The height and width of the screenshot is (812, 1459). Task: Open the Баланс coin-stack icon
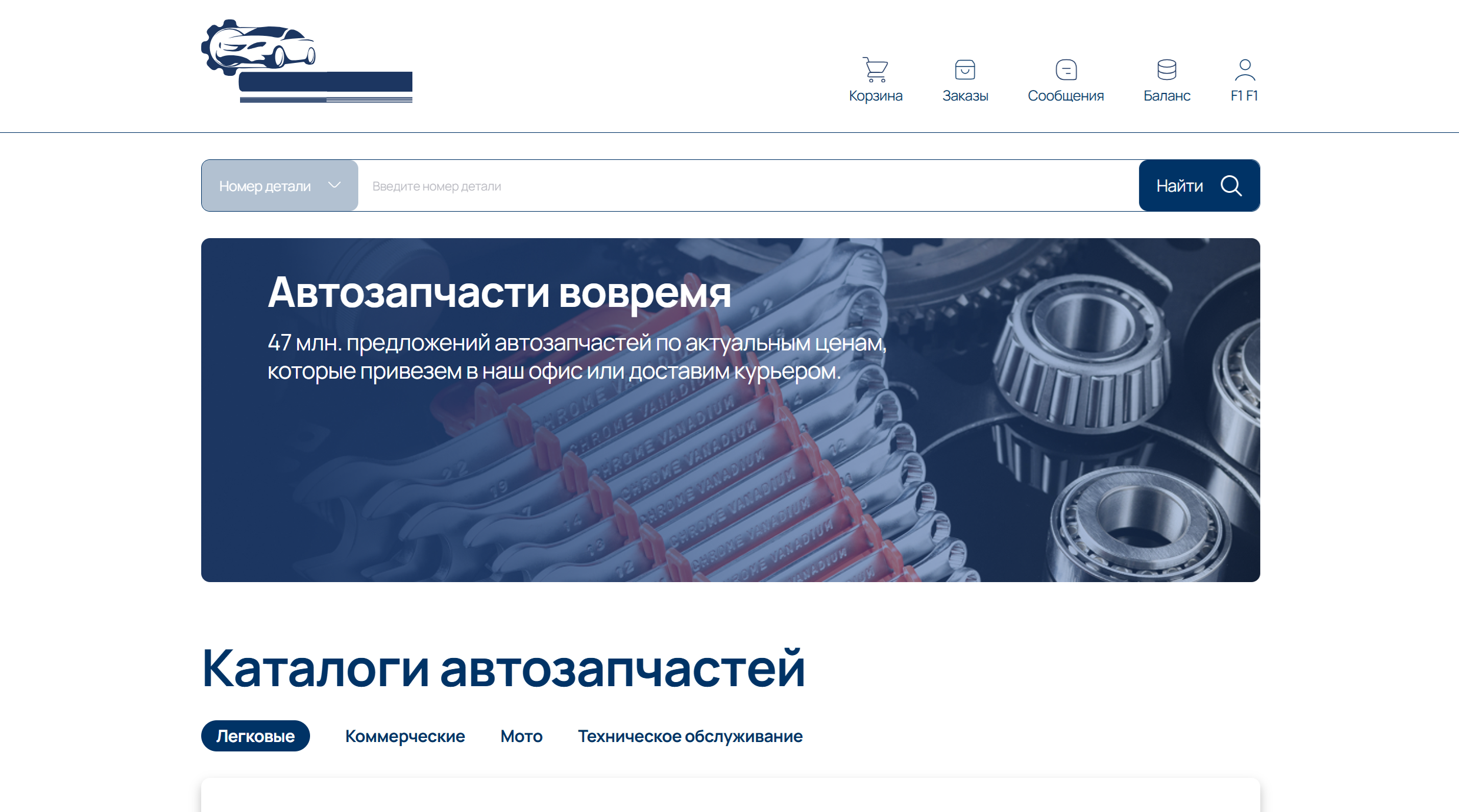1167,69
